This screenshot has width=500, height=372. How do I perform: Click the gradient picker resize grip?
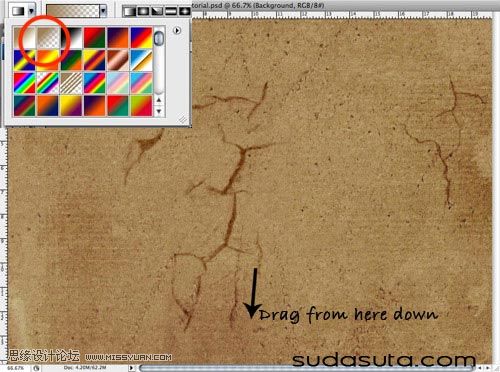(x=183, y=119)
